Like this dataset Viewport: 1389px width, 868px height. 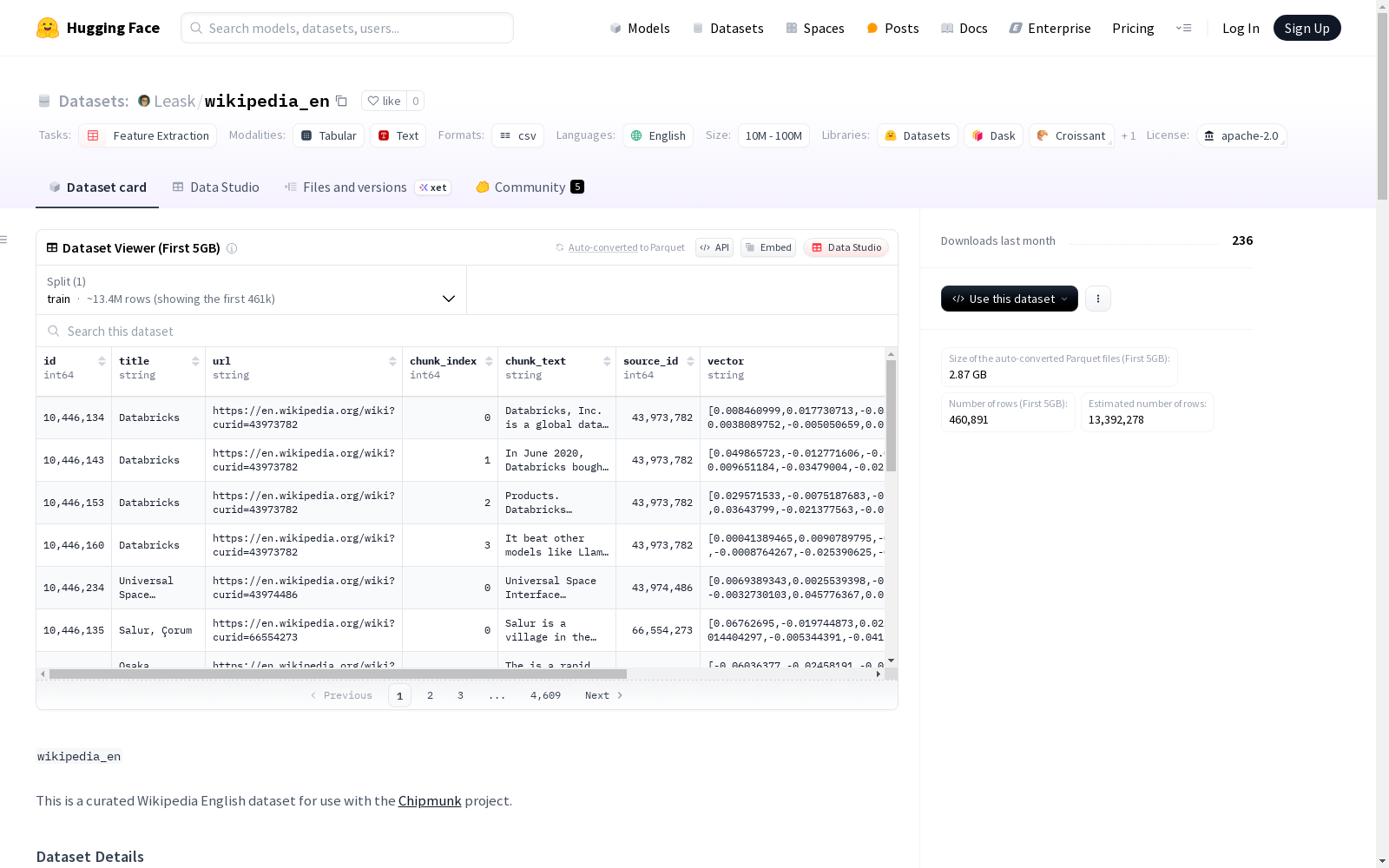click(x=384, y=101)
